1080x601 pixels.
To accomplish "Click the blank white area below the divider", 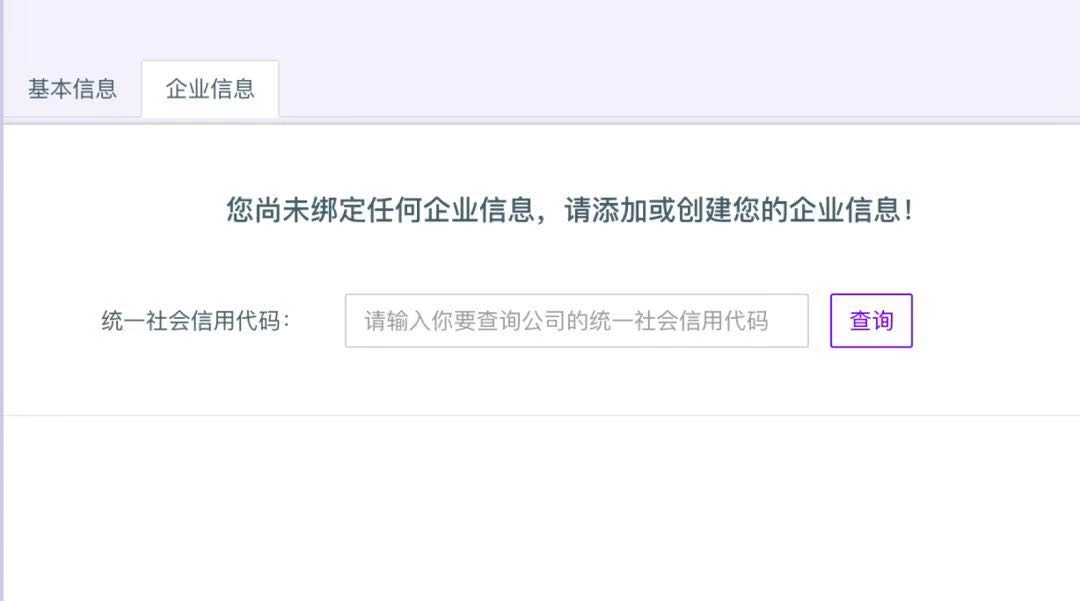I will point(541,508).
